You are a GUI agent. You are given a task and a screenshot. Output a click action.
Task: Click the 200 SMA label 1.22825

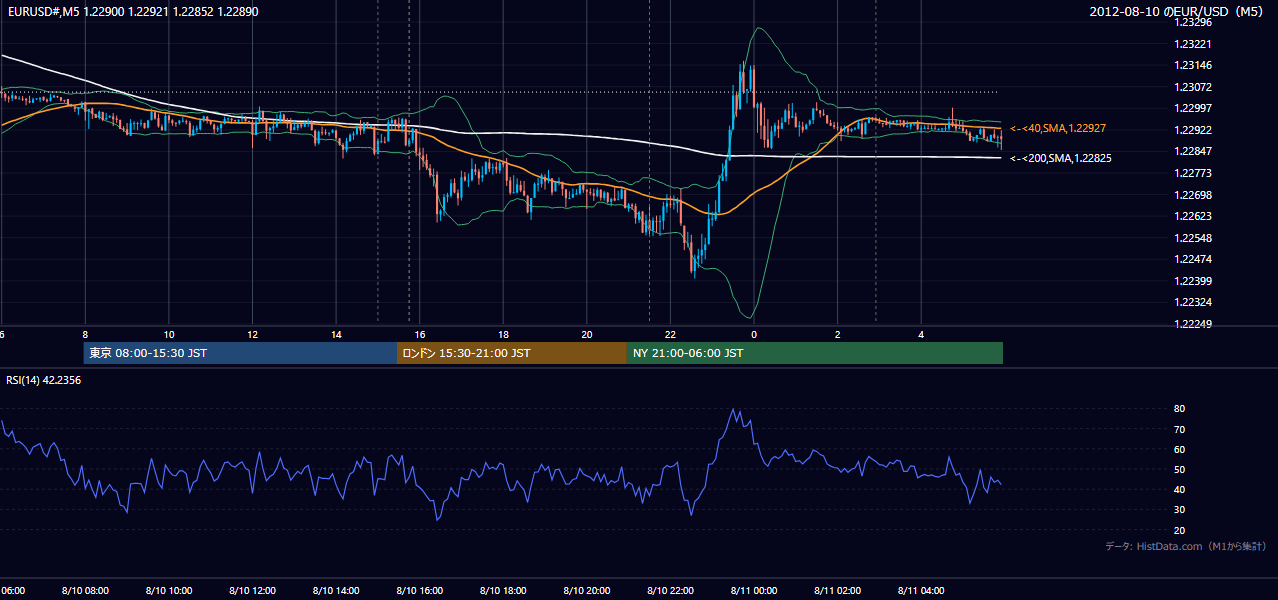tap(1061, 158)
